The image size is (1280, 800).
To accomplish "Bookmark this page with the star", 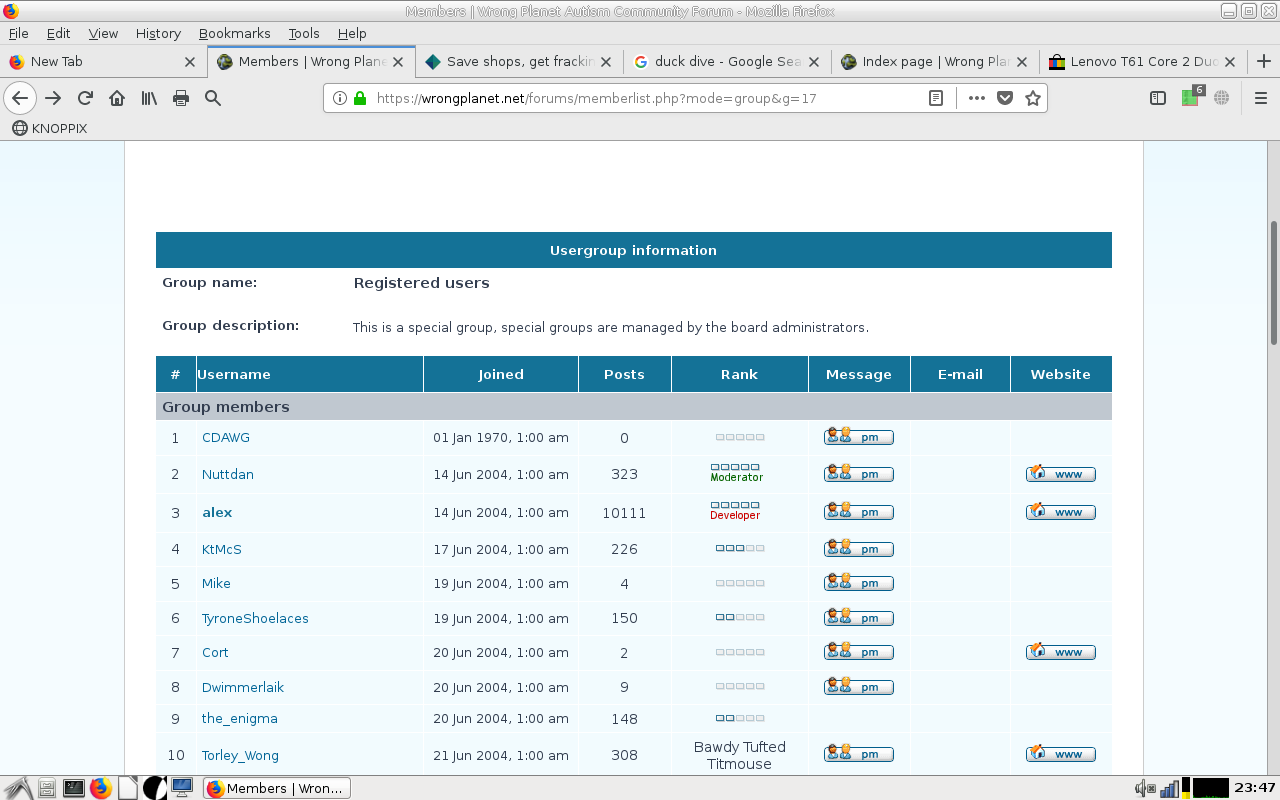I will 1033,98.
